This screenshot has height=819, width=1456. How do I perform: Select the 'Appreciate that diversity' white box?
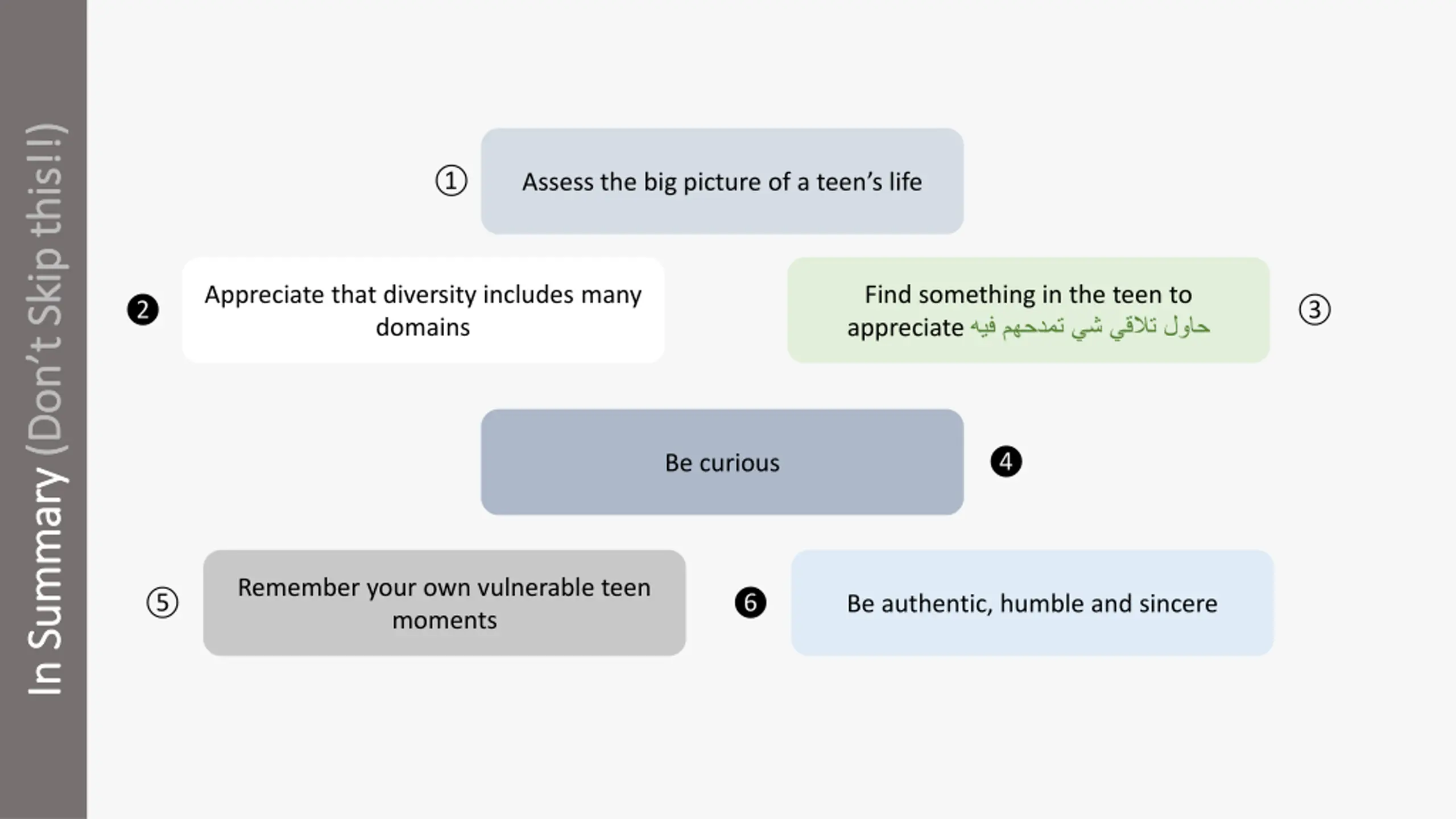coord(423,310)
